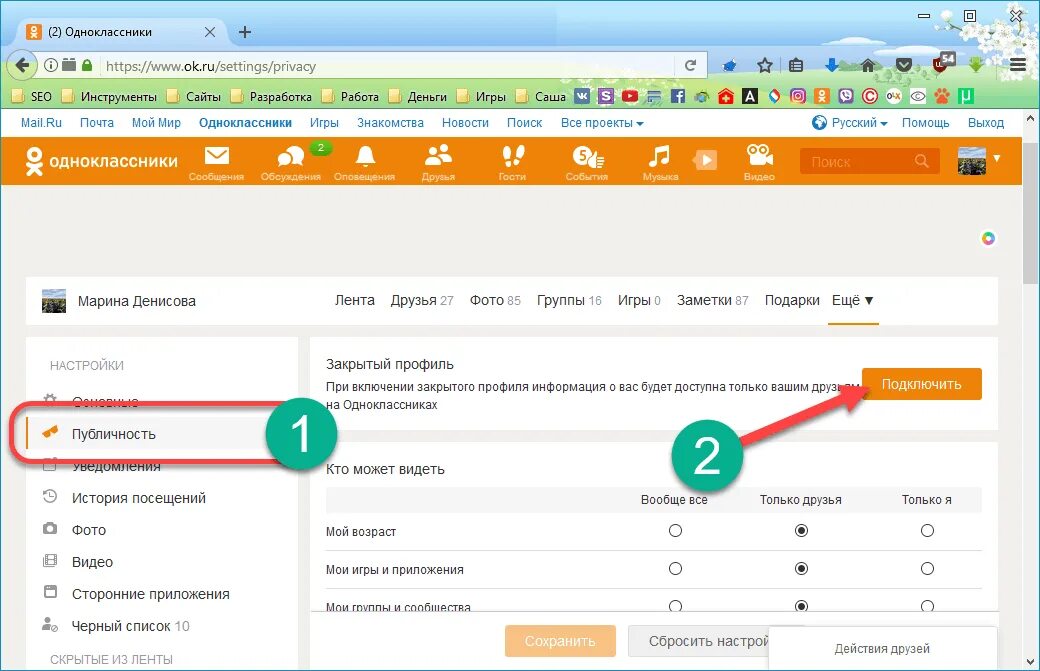Open a new browser tab
Screen dimensions: 1040x671
click(245, 32)
